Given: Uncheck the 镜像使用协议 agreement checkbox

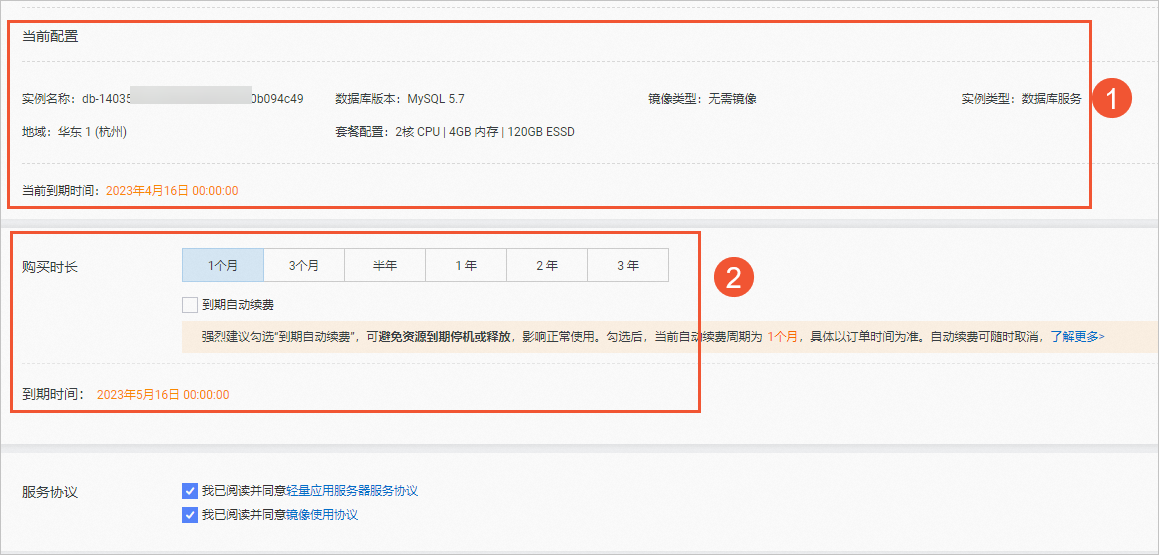Looking at the screenshot, I should (x=190, y=515).
